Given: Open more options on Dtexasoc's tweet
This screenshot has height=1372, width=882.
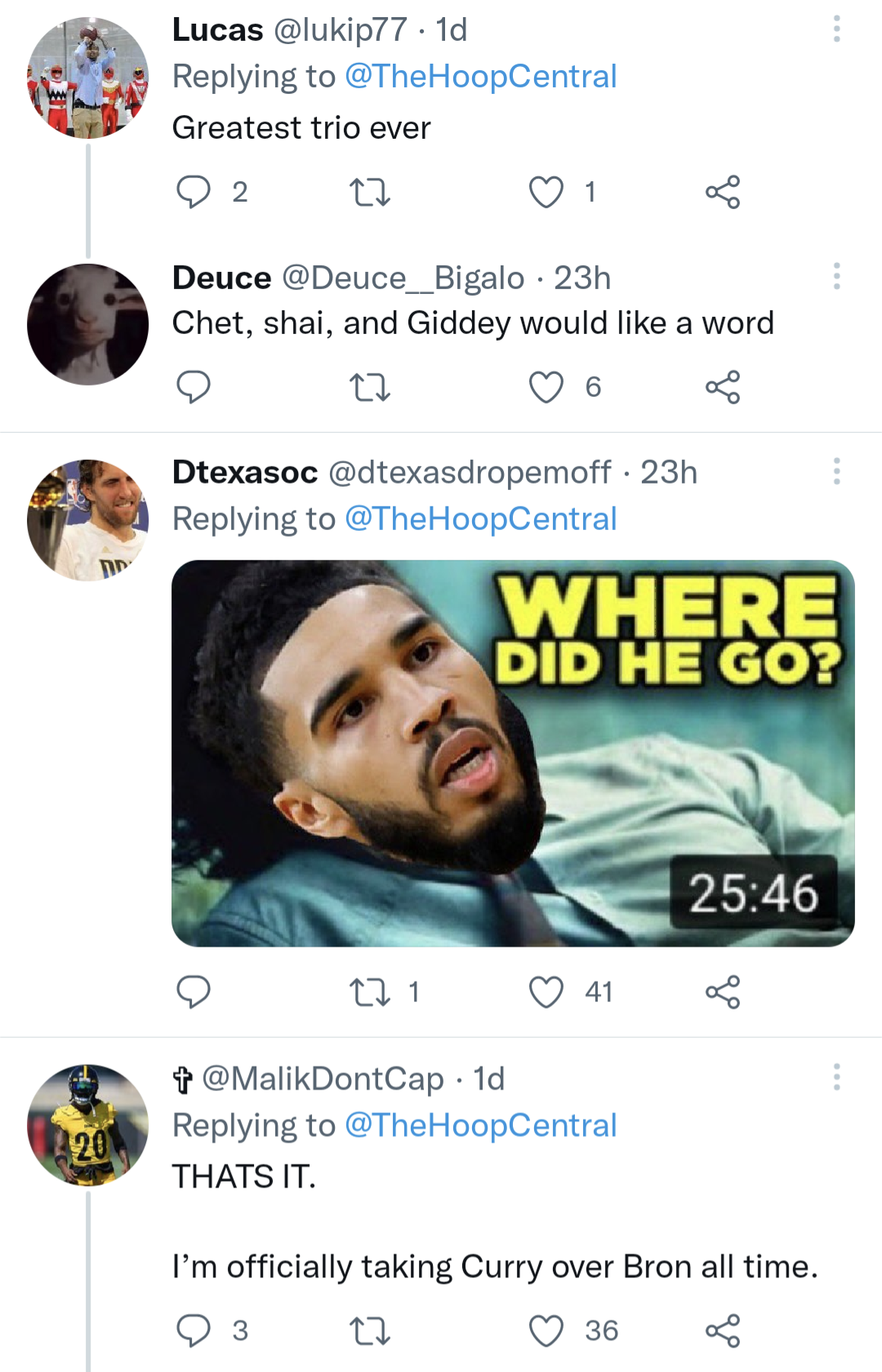Looking at the screenshot, I should point(836,471).
